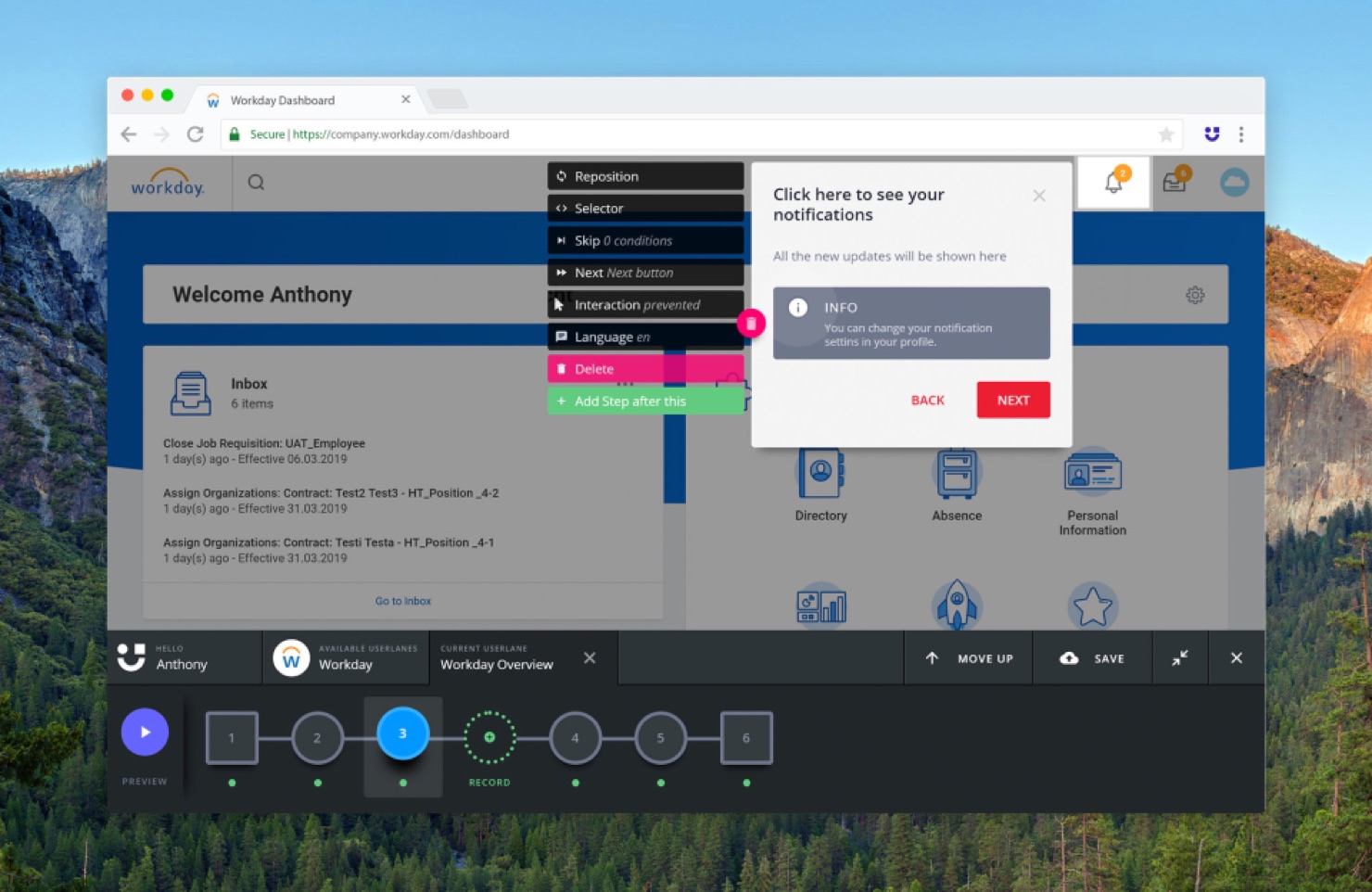Click tooltip title Click here to see notifications
This screenshot has height=892, width=1372.
858,204
